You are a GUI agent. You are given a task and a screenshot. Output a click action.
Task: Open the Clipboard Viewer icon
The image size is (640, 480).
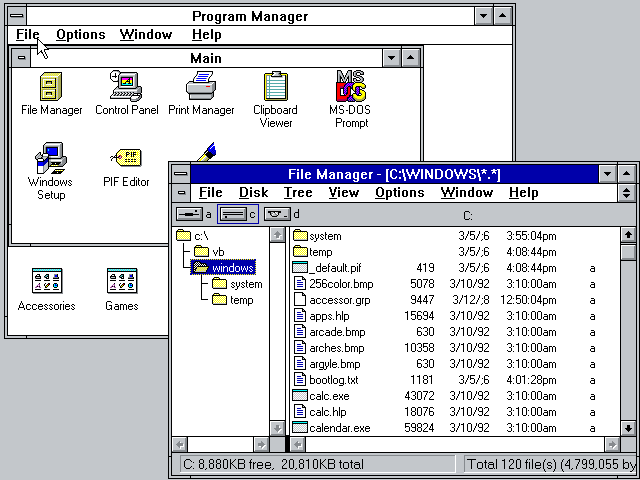pyautogui.click(x=275, y=88)
